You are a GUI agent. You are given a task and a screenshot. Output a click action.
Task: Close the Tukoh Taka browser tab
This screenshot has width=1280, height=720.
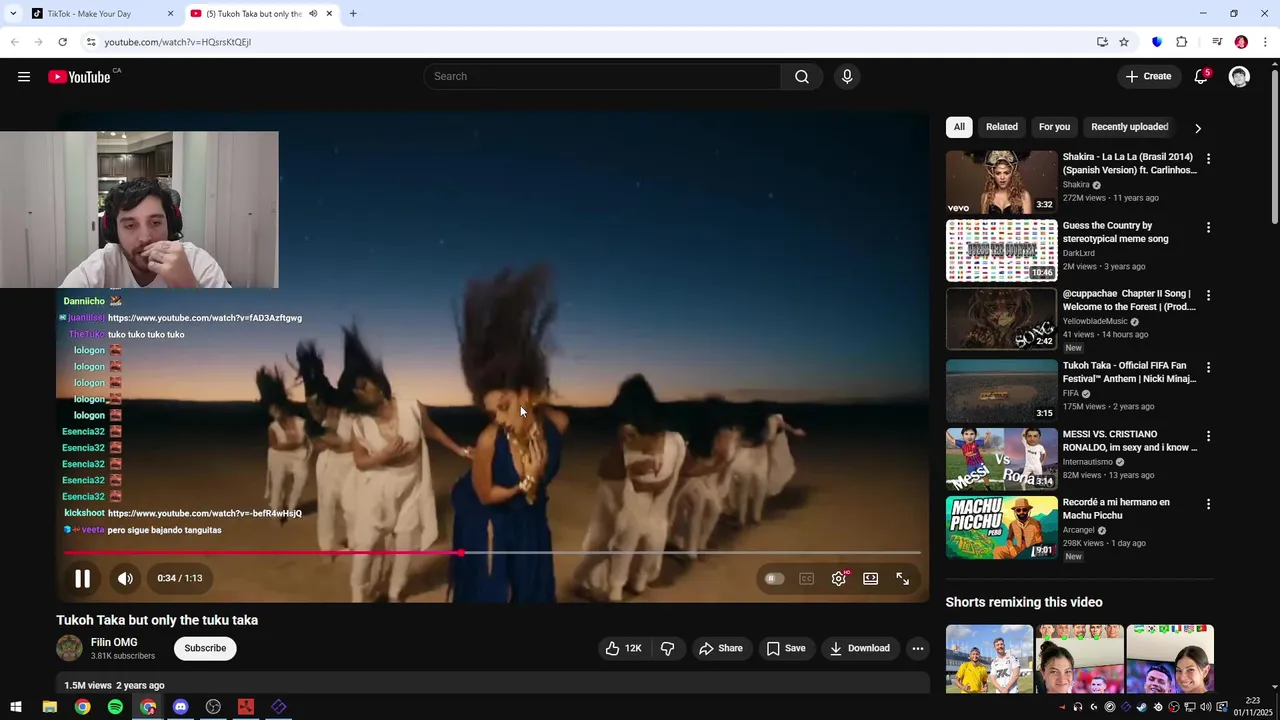(x=329, y=14)
